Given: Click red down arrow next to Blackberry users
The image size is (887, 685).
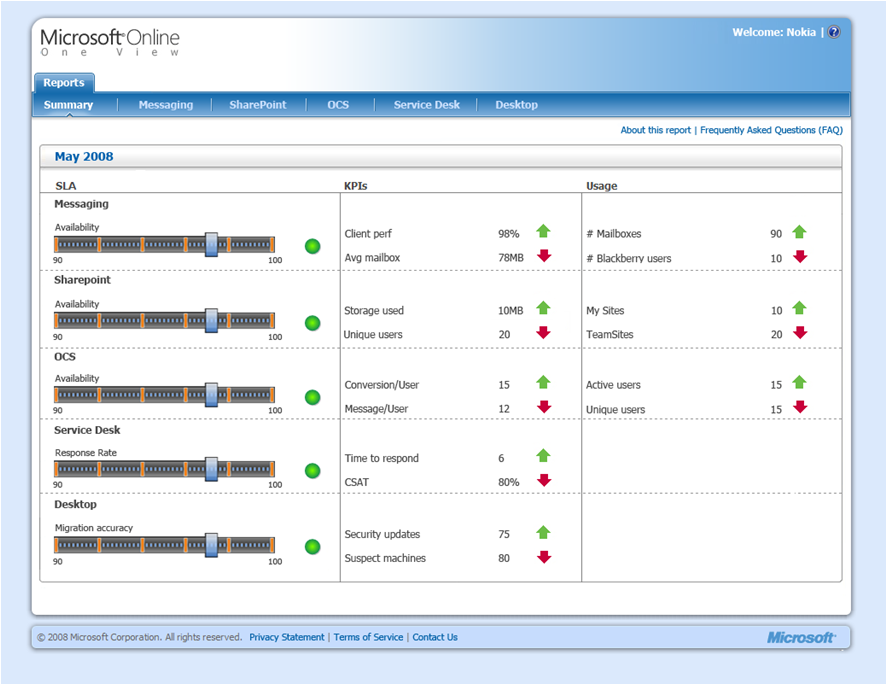Looking at the screenshot, I should click(x=800, y=256).
